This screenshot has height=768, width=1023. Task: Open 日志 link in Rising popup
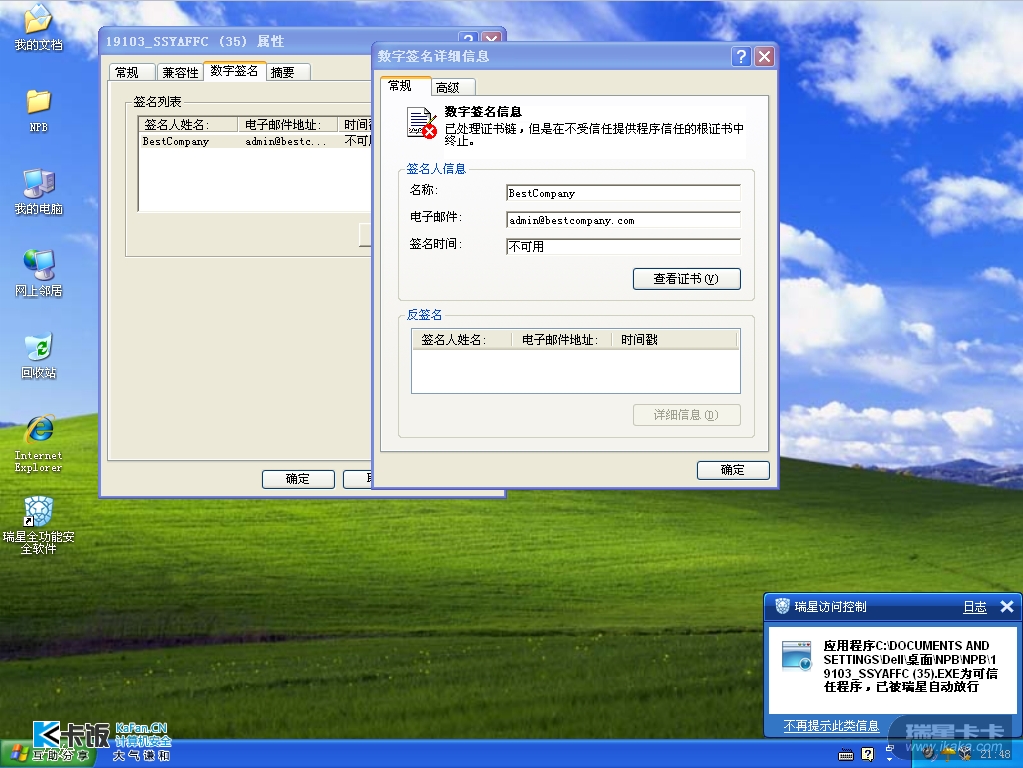[x=975, y=607]
